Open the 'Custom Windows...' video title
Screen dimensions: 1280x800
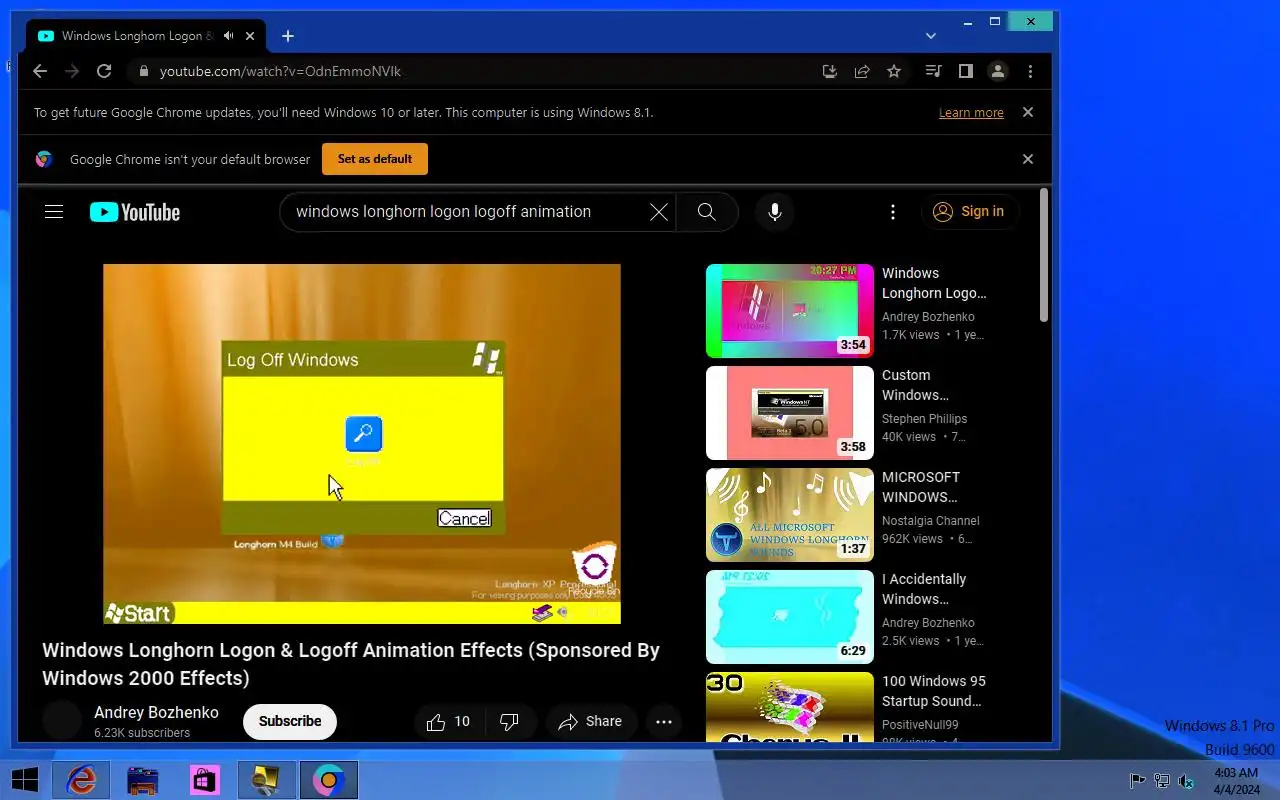[x=916, y=385]
